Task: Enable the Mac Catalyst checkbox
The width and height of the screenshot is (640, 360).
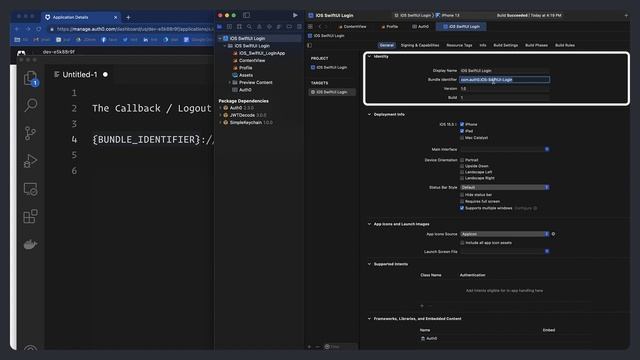Action: 462,138
